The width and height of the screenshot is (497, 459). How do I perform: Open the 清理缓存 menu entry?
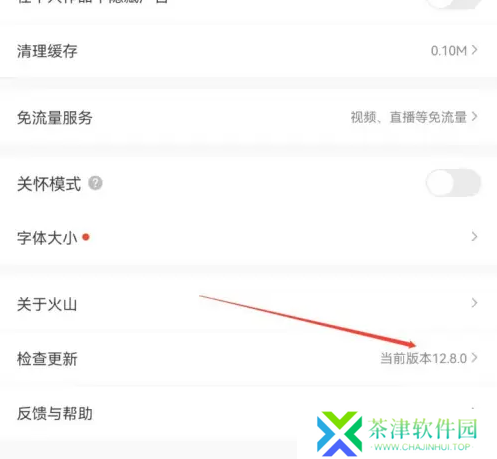248,51
